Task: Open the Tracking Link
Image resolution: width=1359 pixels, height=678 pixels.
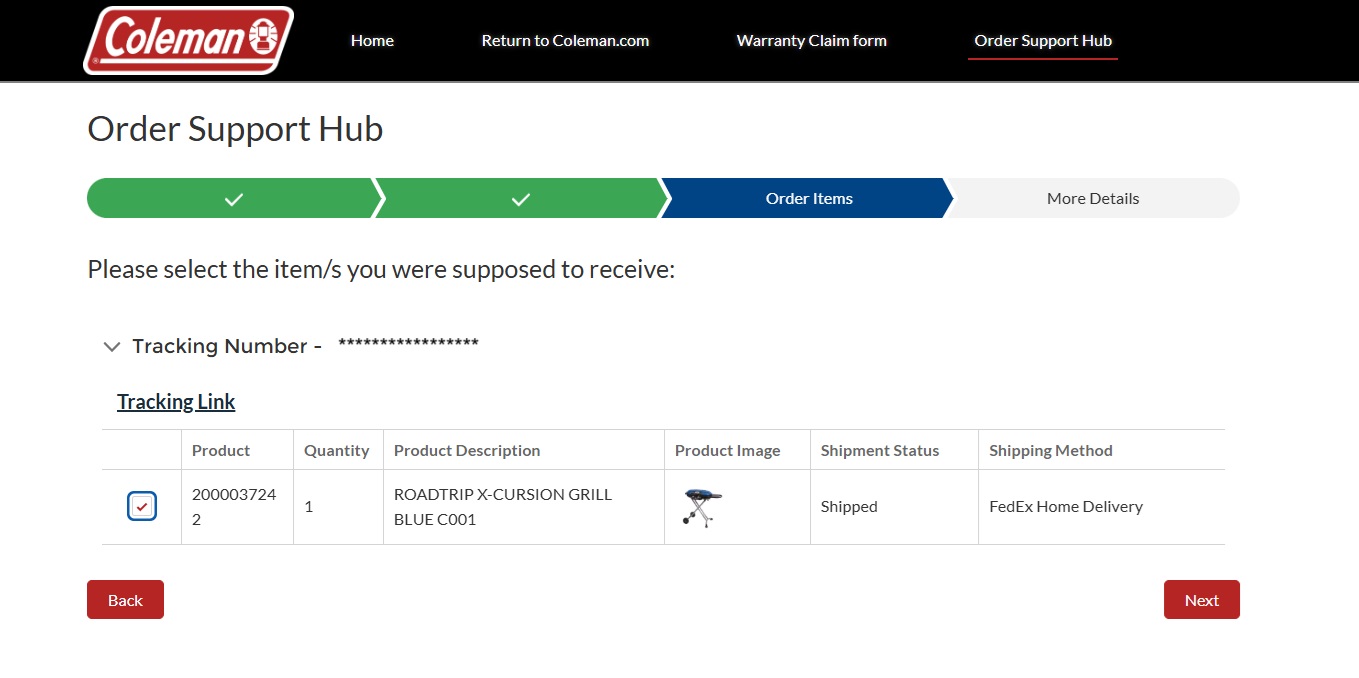Action: click(176, 402)
